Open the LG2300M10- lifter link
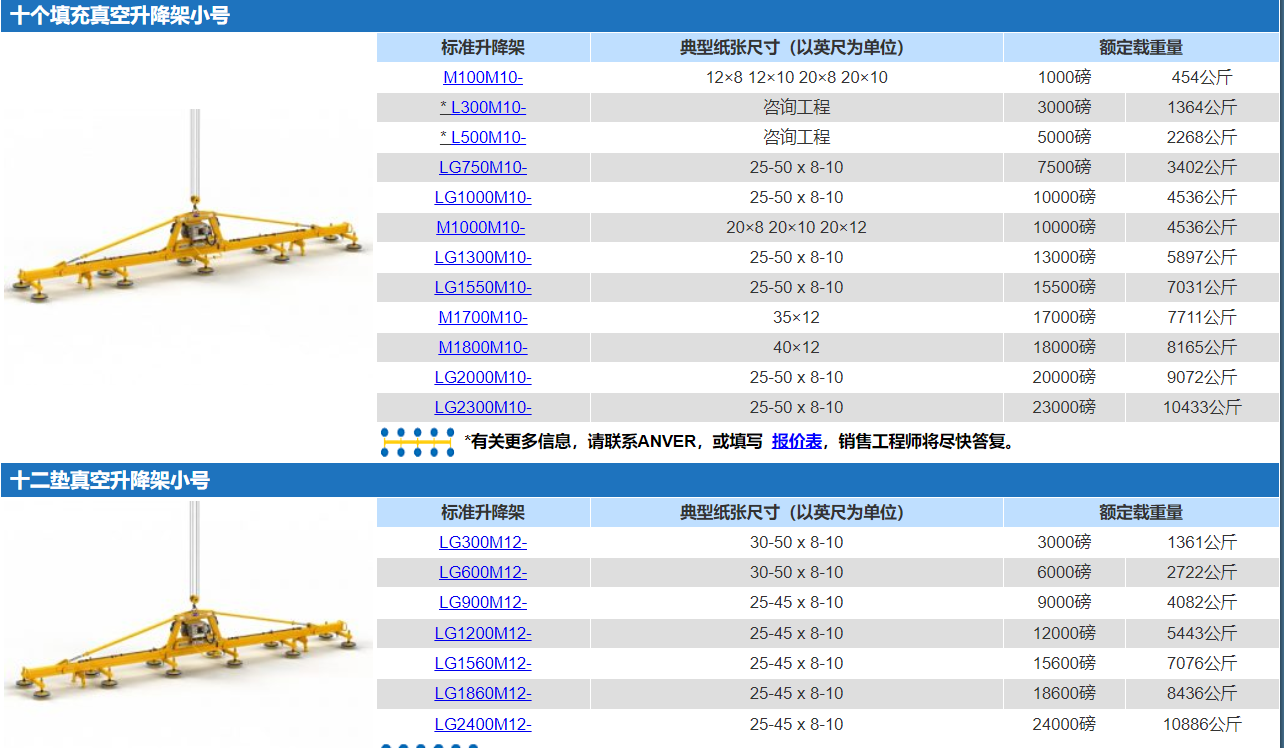The width and height of the screenshot is (1284, 748). (x=483, y=407)
